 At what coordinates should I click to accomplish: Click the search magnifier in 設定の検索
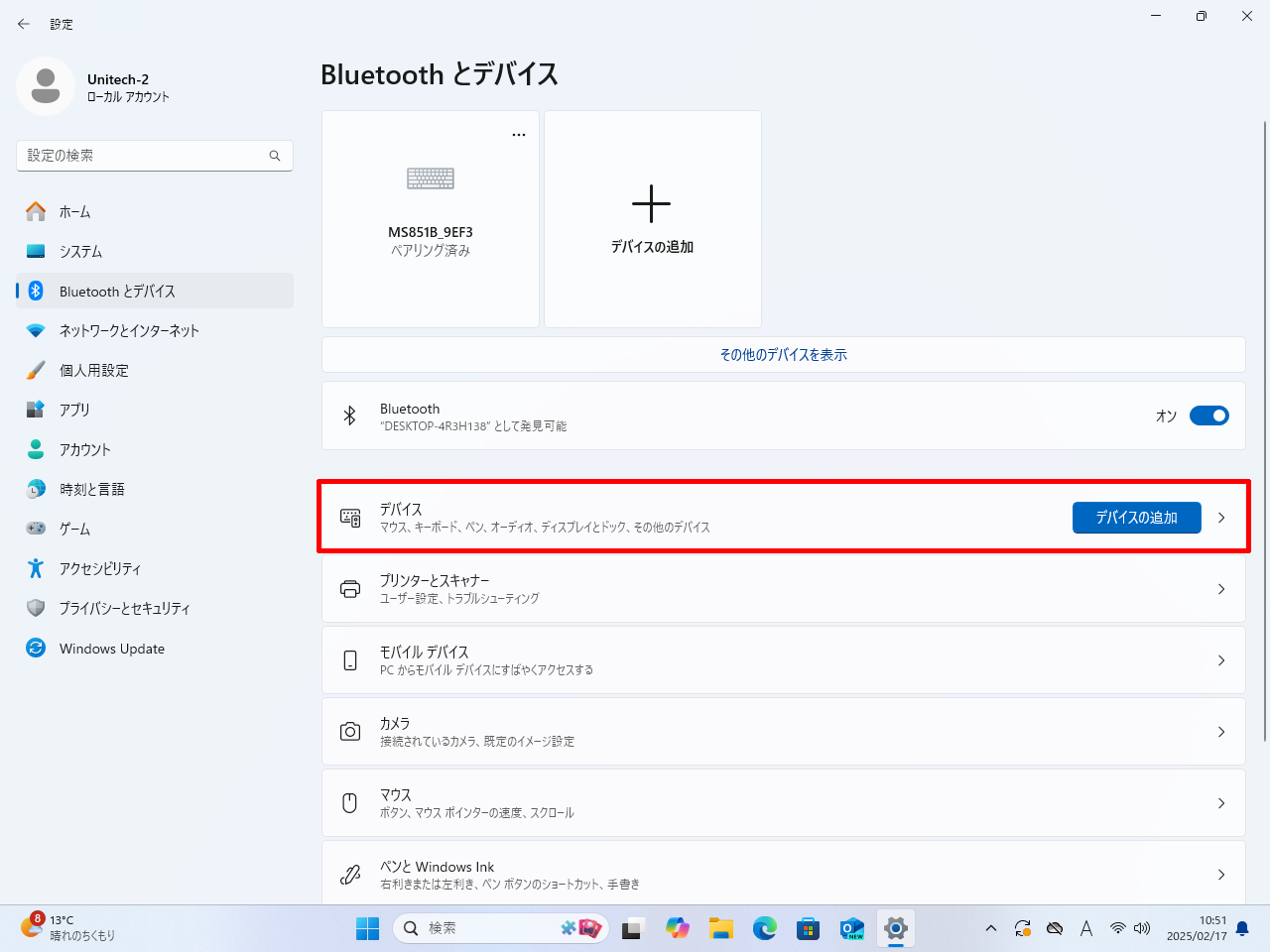pyautogui.click(x=275, y=156)
